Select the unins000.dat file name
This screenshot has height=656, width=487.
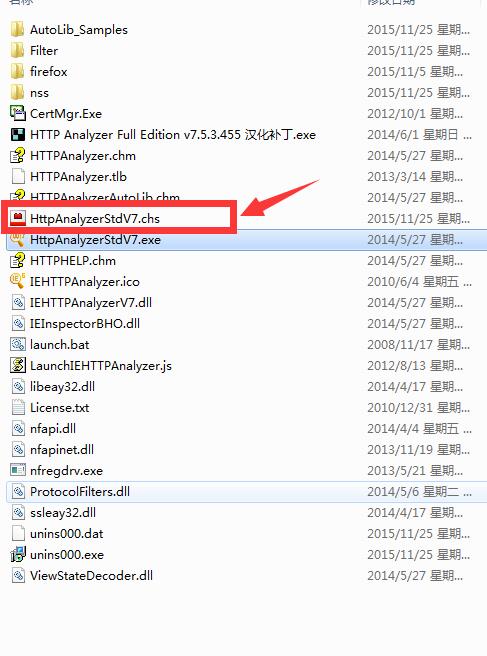[x=67, y=534]
